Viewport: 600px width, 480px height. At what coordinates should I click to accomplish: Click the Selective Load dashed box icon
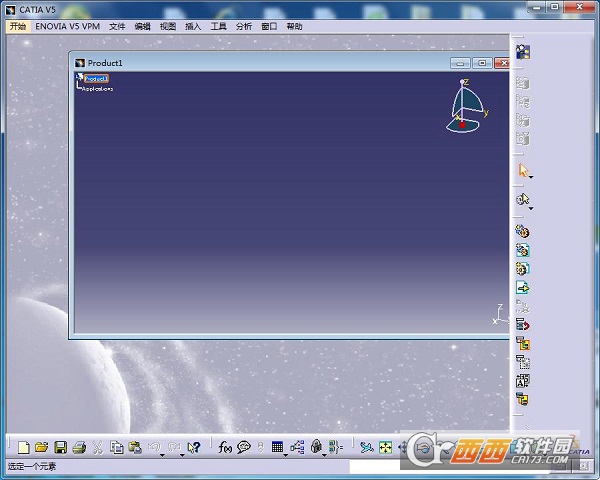coord(523,362)
